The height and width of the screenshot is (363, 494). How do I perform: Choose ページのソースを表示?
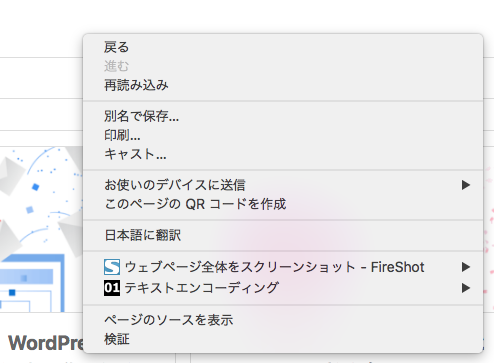coord(283,320)
